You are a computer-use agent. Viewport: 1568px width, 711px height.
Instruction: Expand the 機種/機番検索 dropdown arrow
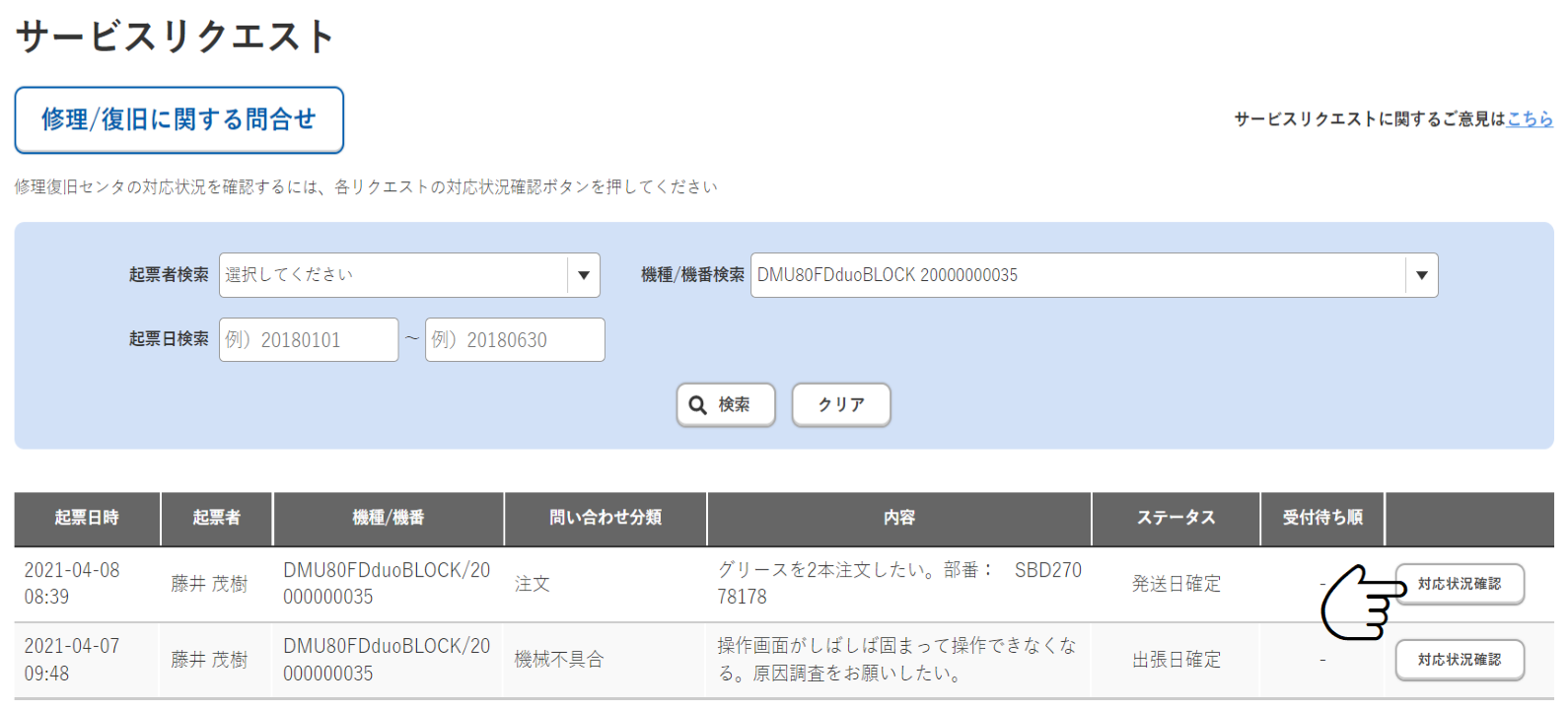(x=1421, y=275)
